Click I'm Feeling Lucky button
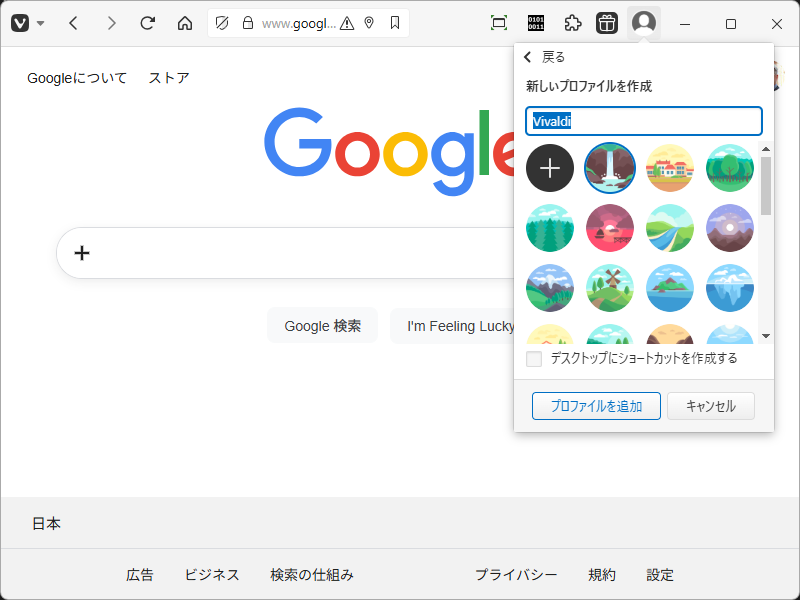The height and width of the screenshot is (600, 800). [x=453, y=326]
